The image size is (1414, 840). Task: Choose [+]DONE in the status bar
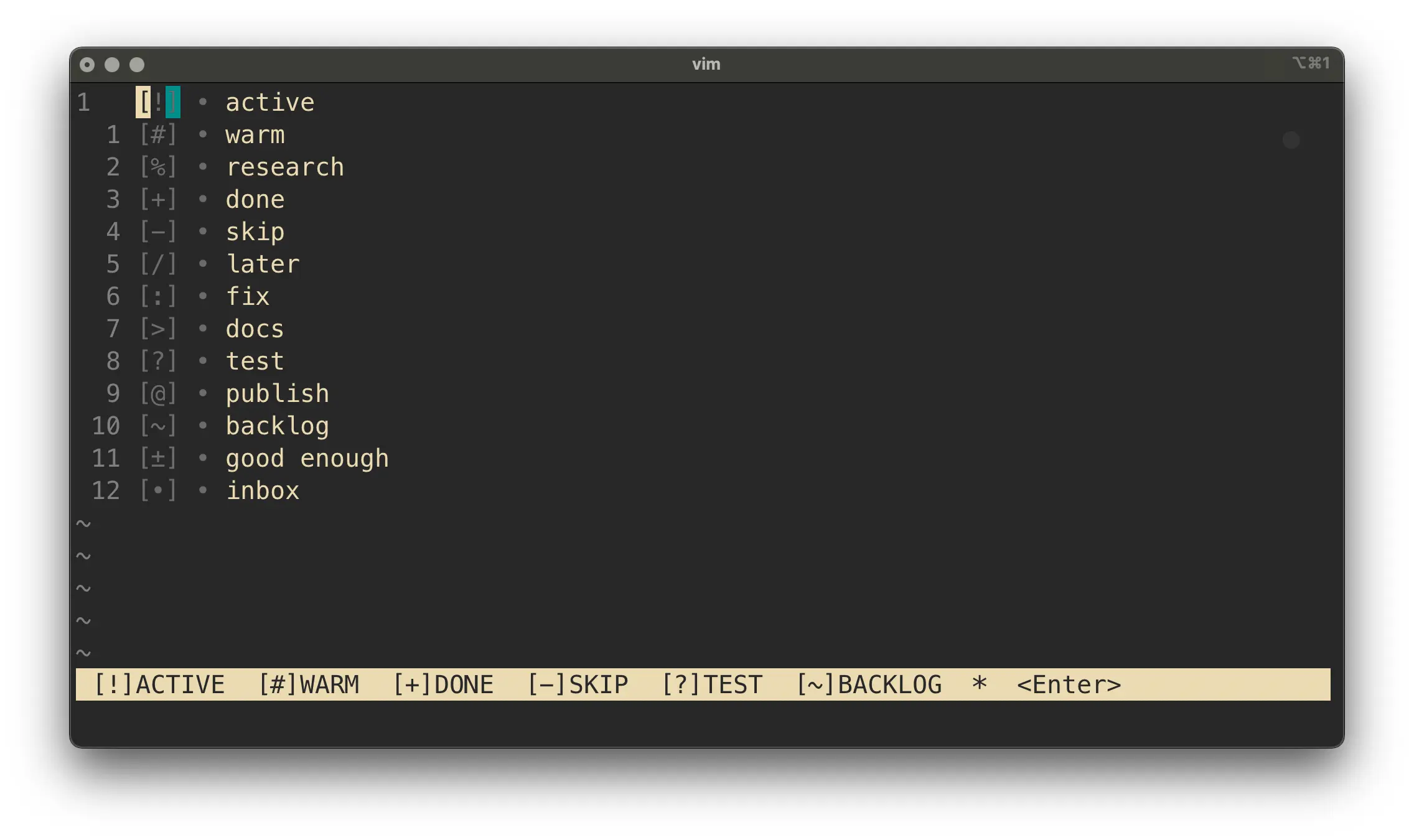[443, 684]
